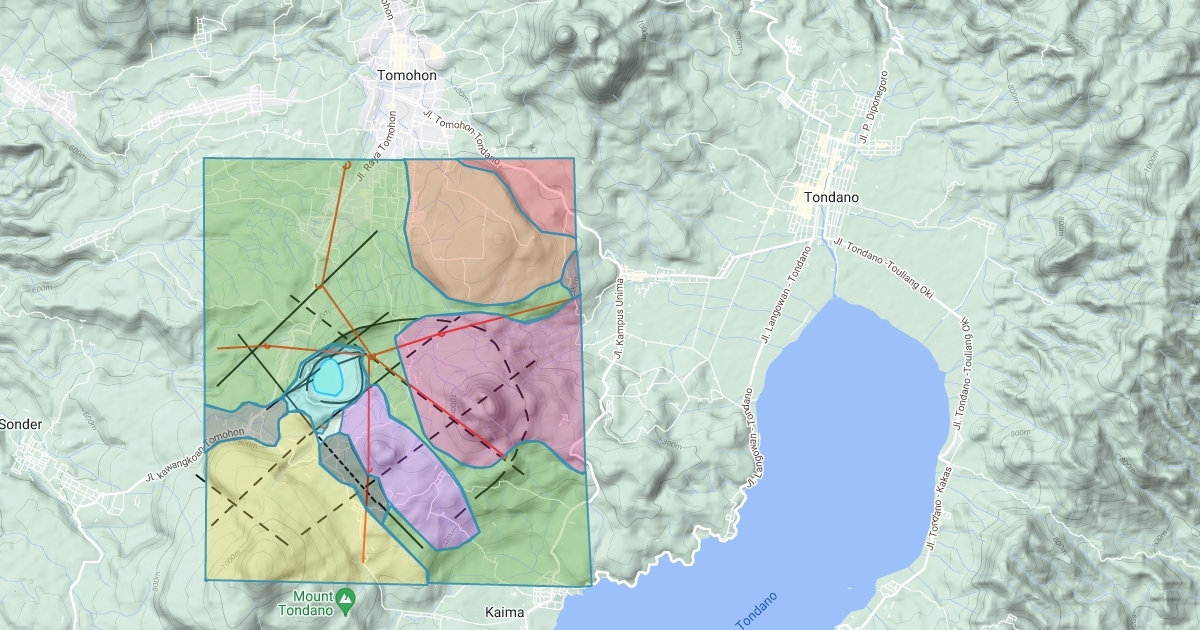Click the Mount Tondano green peak marker
This screenshot has width=1200, height=630.
coord(346,598)
